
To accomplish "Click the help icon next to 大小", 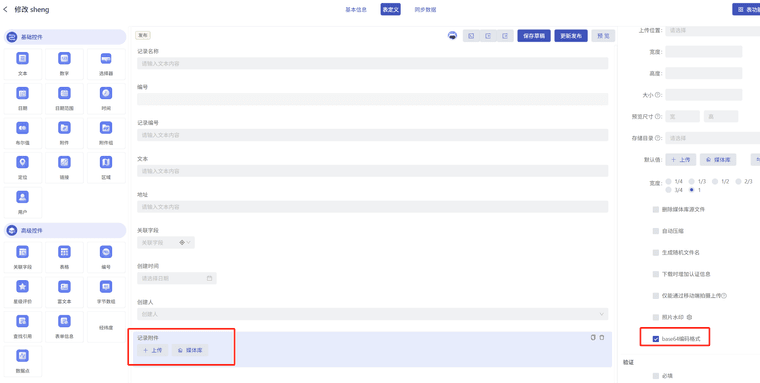I will pos(658,95).
